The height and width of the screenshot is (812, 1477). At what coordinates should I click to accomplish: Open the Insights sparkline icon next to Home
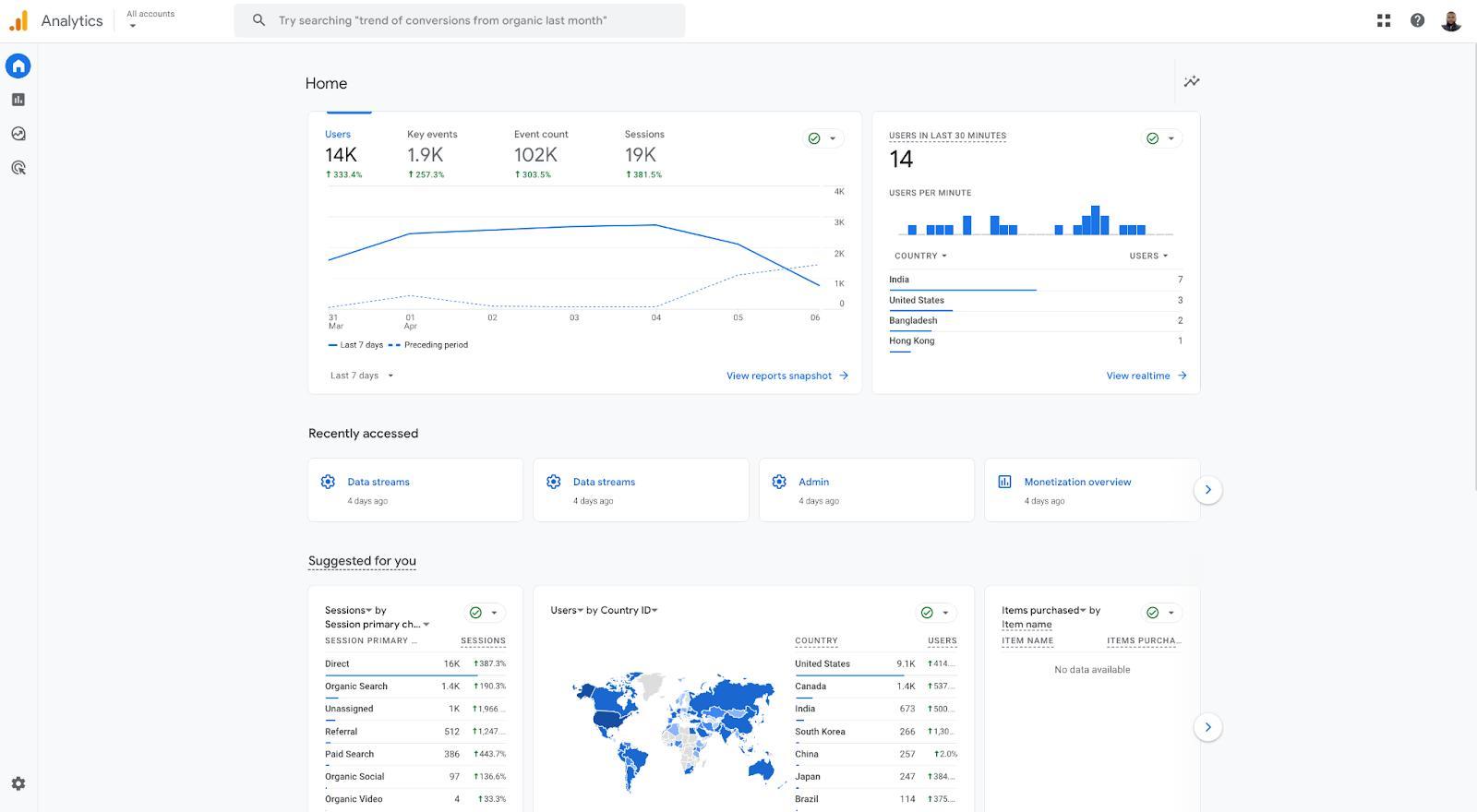click(x=1192, y=81)
